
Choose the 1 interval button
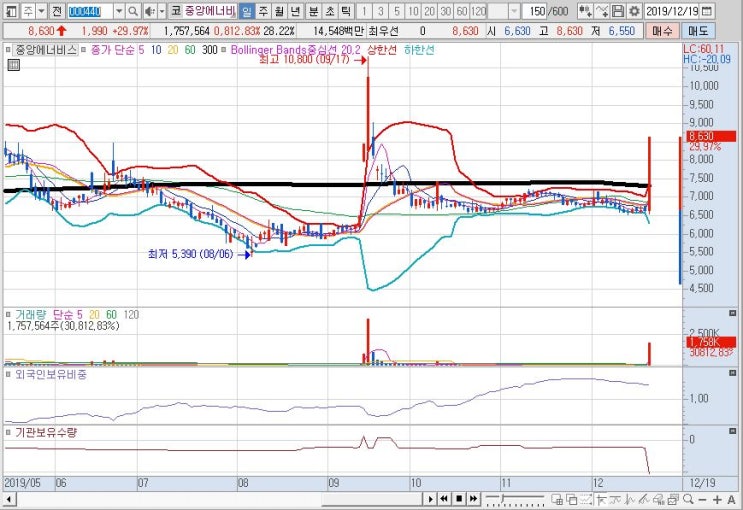(x=364, y=10)
